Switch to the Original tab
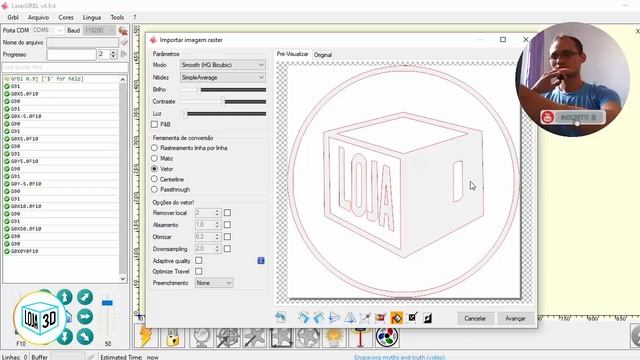The width and height of the screenshot is (640, 360). [322, 55]
